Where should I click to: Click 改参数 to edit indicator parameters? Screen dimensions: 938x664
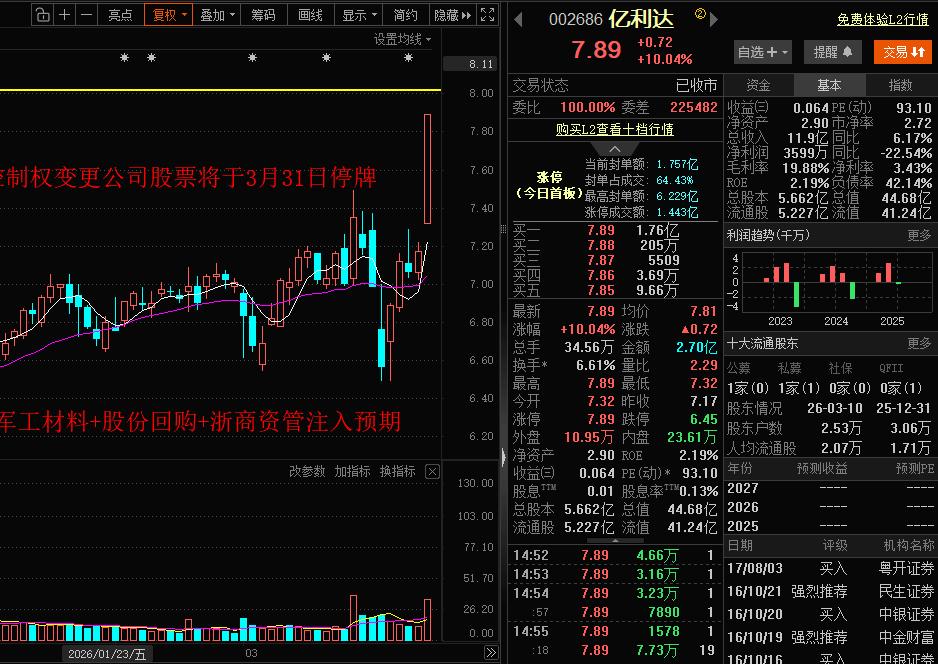(x=307, y=471)
